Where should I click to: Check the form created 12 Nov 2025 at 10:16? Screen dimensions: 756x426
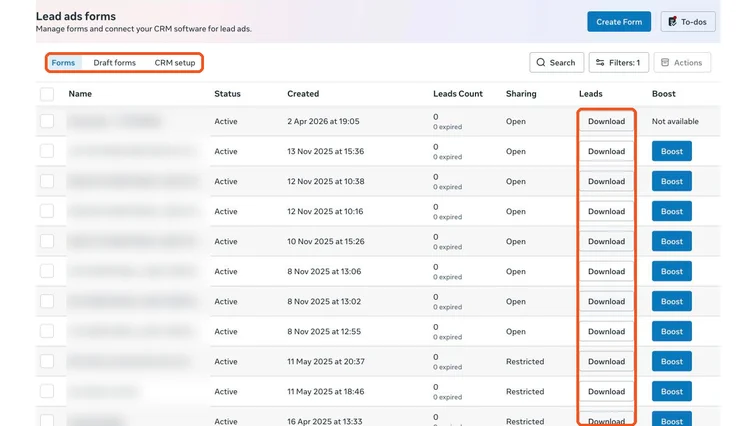click(x=47, y=211)
